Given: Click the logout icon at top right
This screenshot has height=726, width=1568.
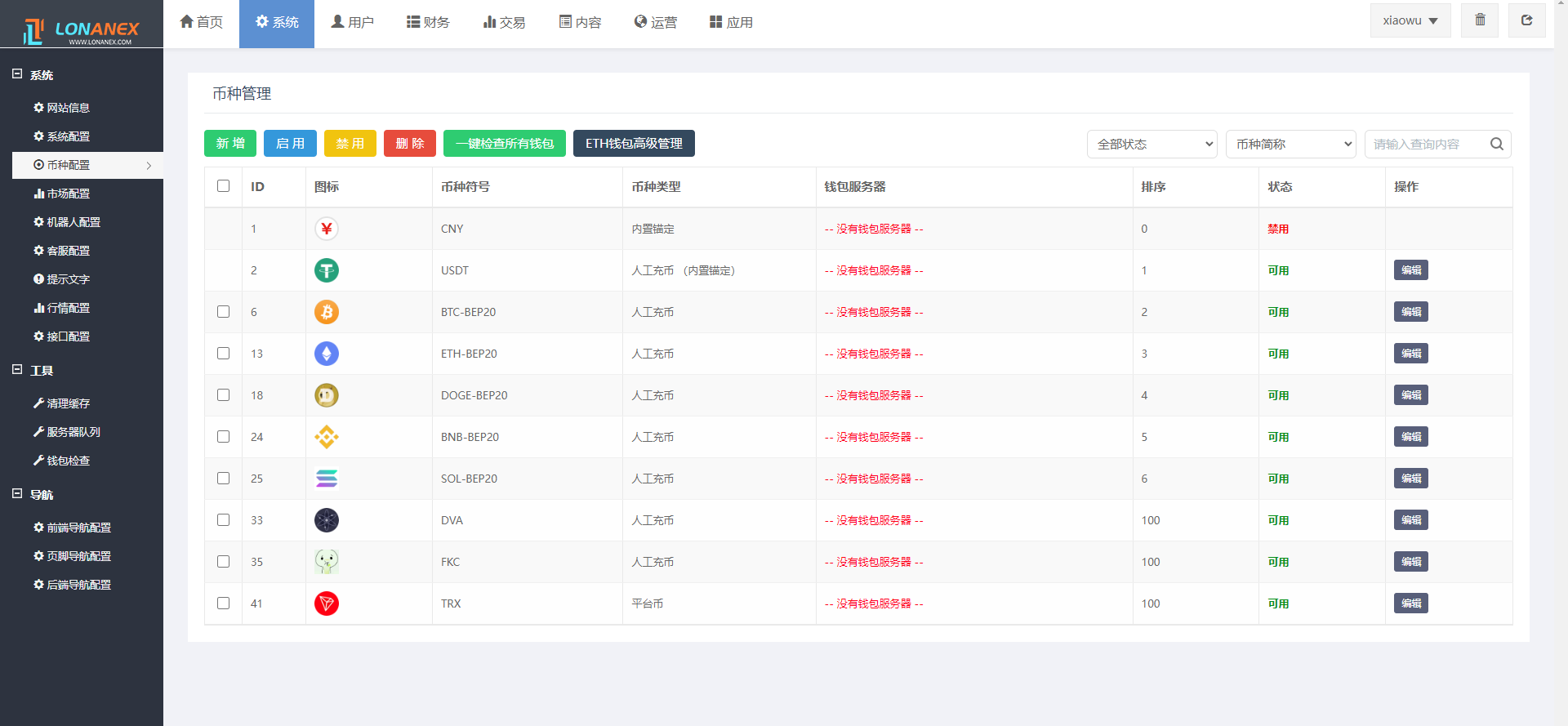Looking at the screenshot, I should [1526, 20].
